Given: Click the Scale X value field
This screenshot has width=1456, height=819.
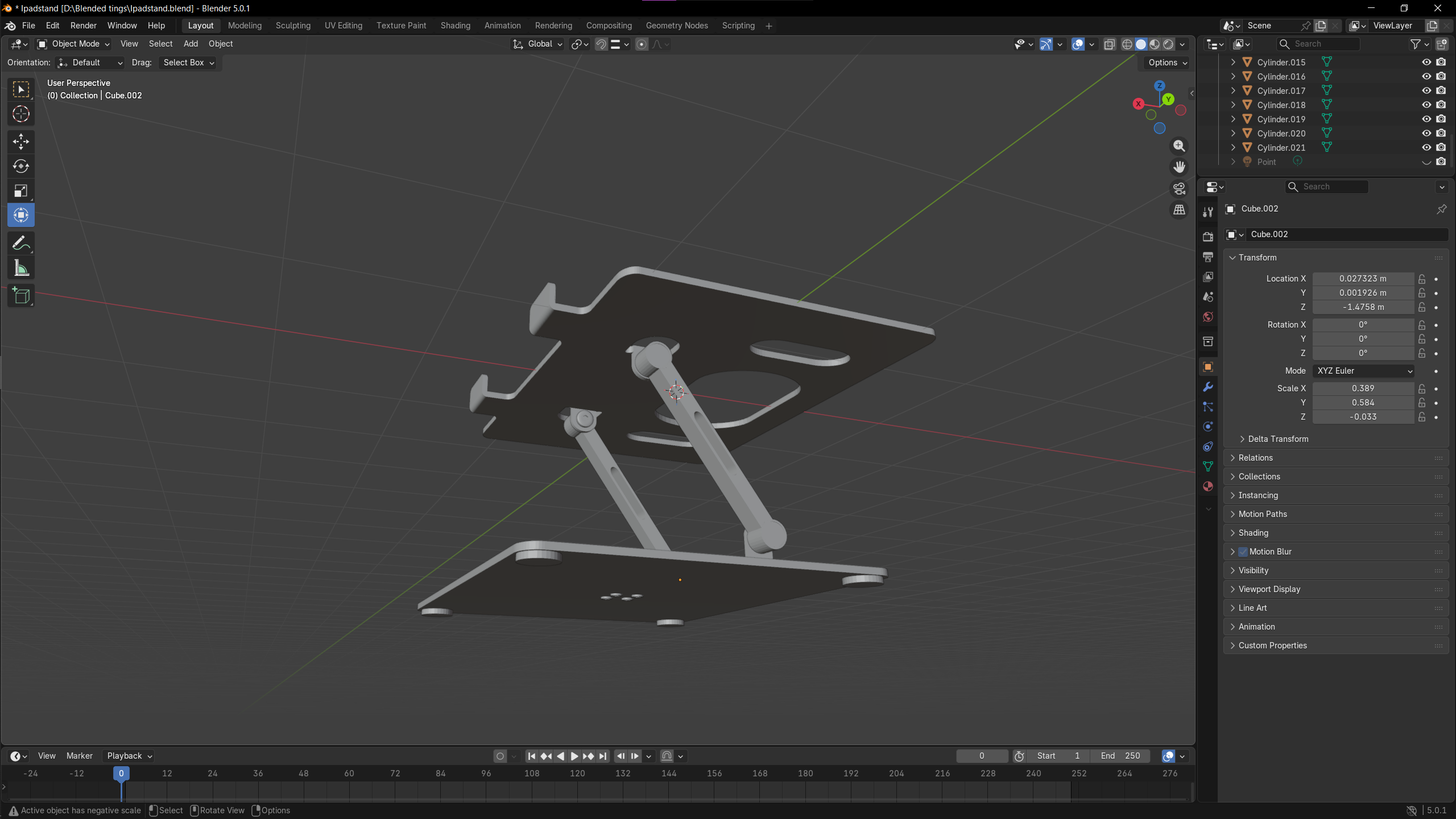Looking at the screenshot, I should [1363, 388].
